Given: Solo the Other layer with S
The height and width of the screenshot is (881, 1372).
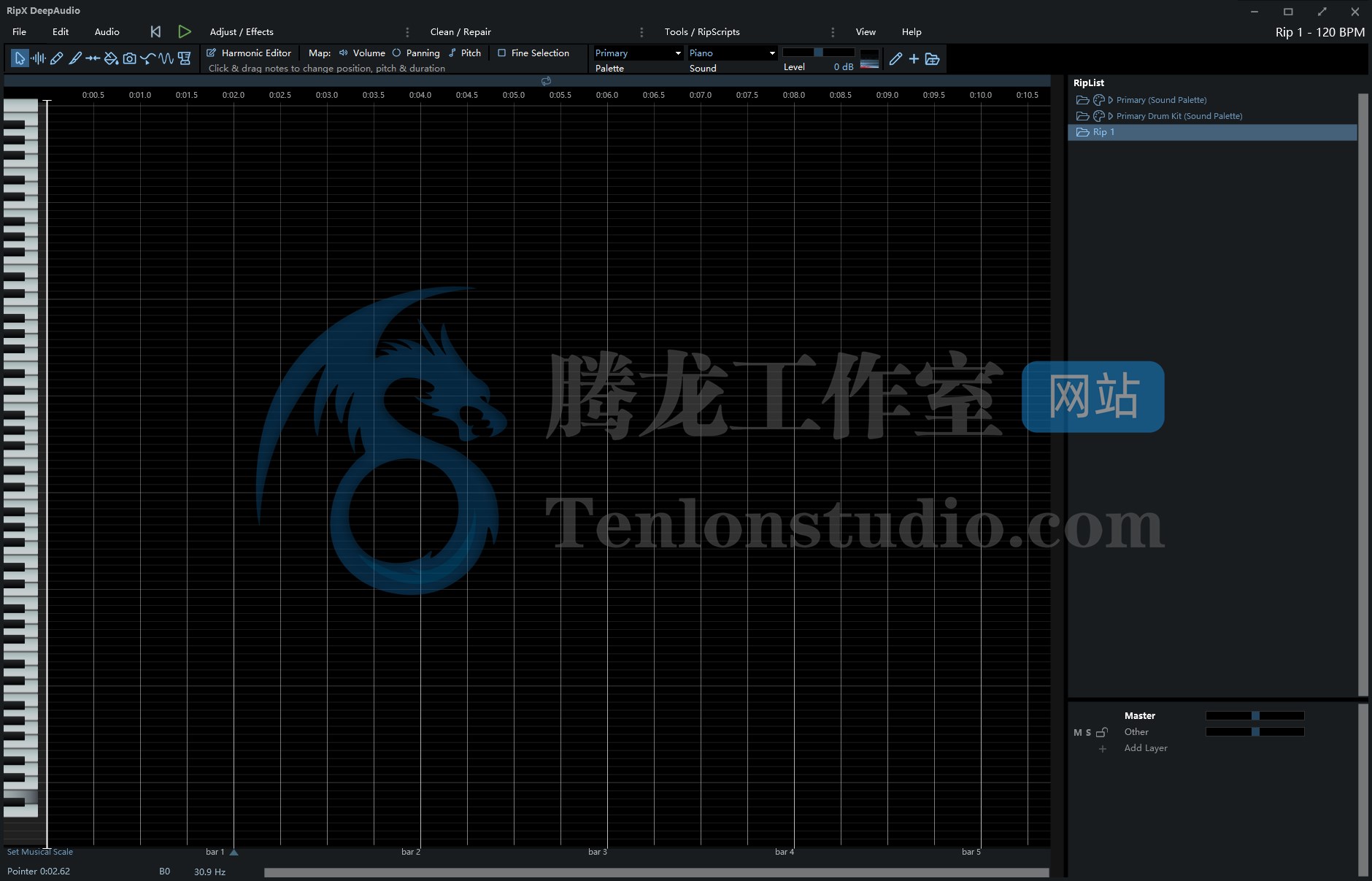Looking at the screenshot, I should tap(1088, 733).
